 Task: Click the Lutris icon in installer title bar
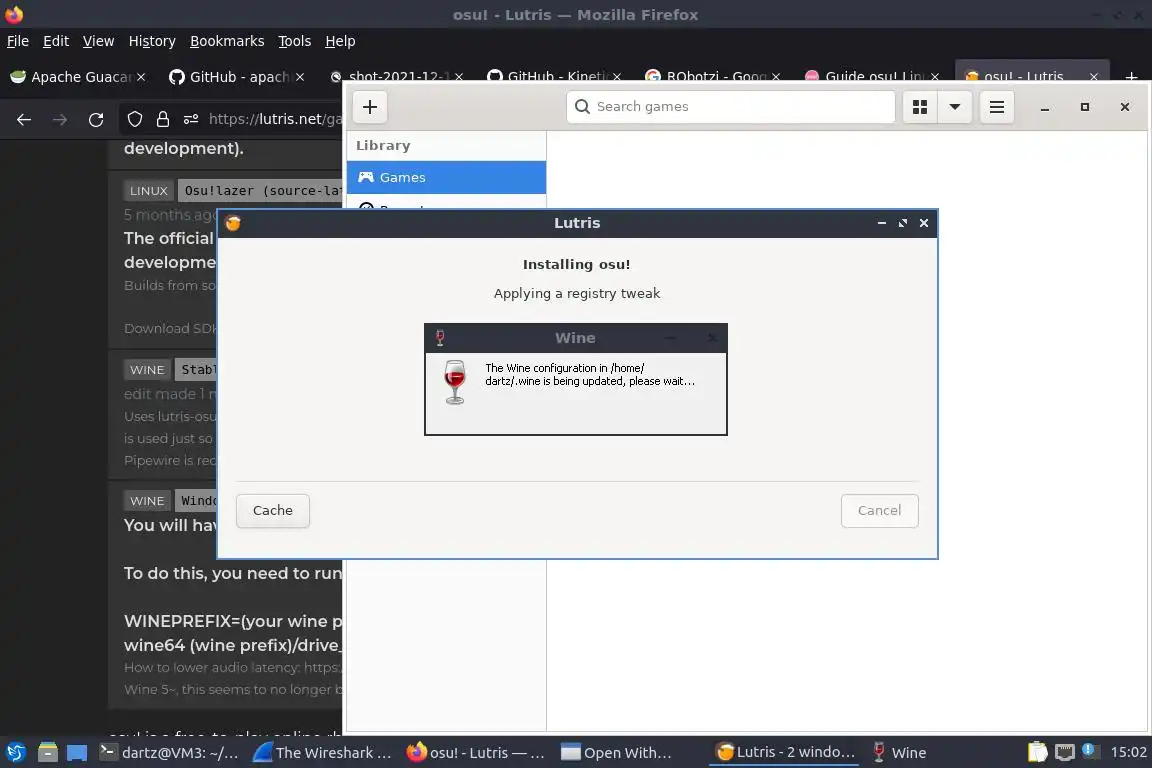233,223
